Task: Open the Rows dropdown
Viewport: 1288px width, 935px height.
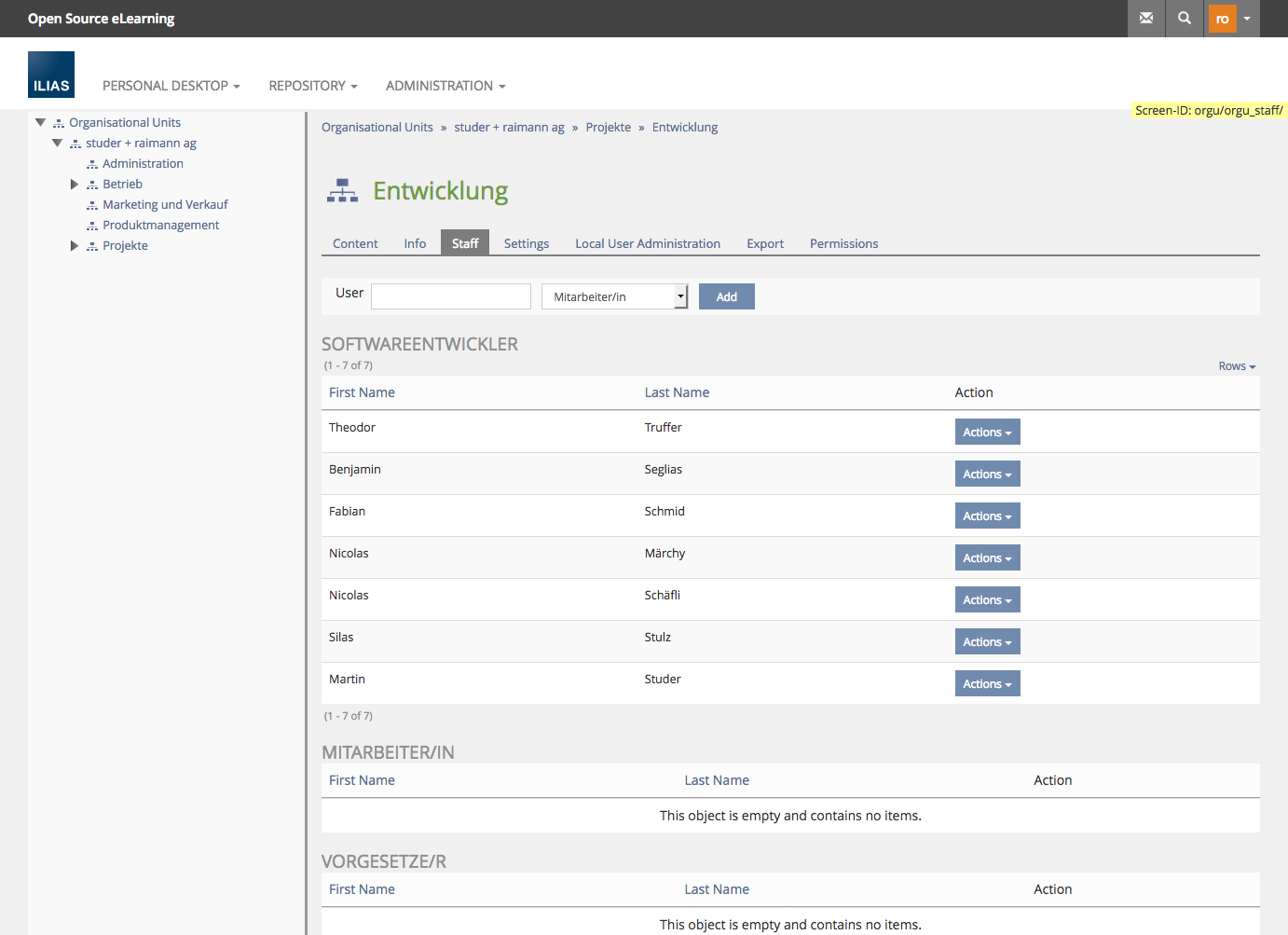Action: click(x=1237, y=366)
